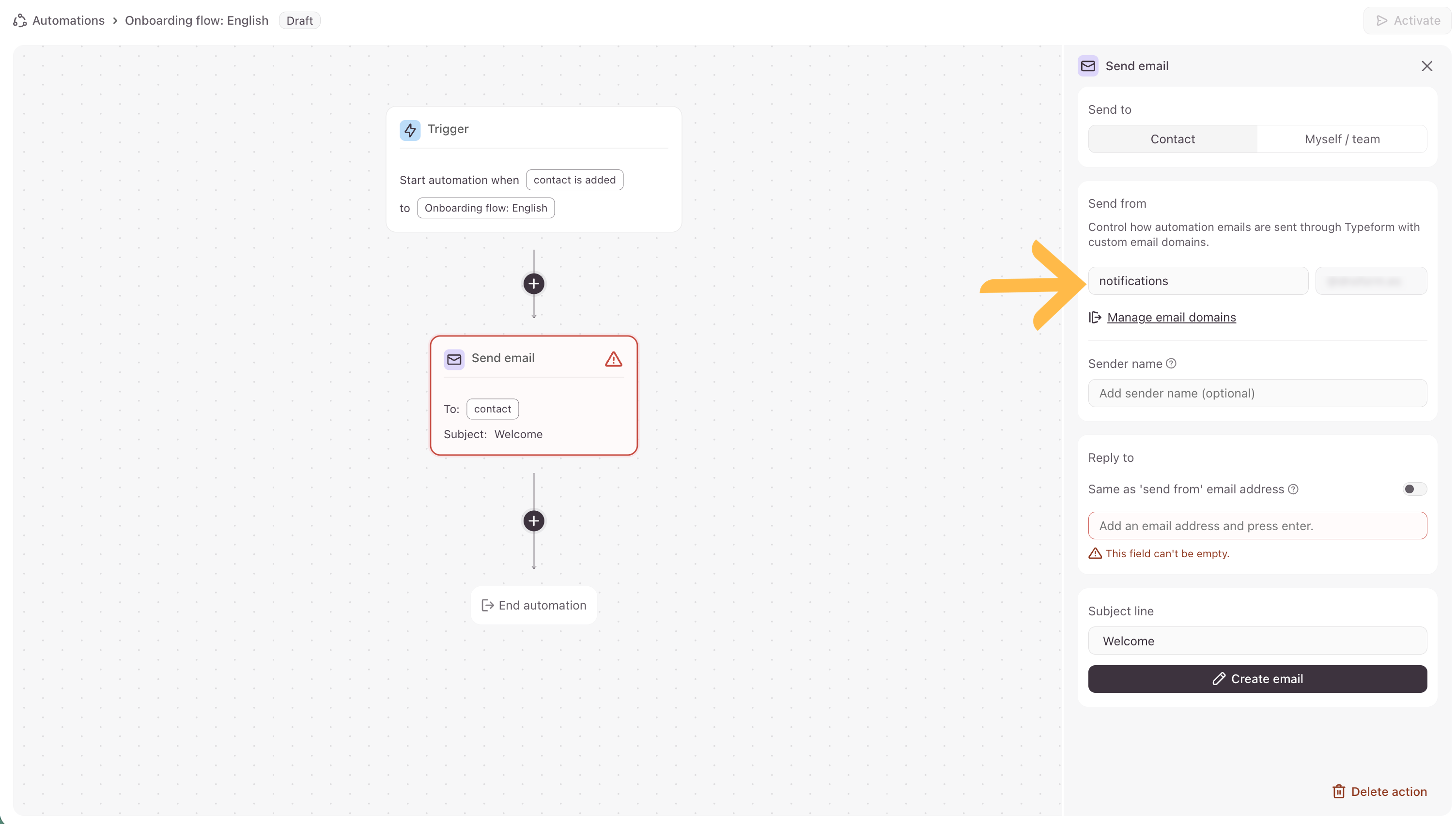Add step below Trigger with plus button
This screenshot has height=824, width=1456.
(533, 284)
